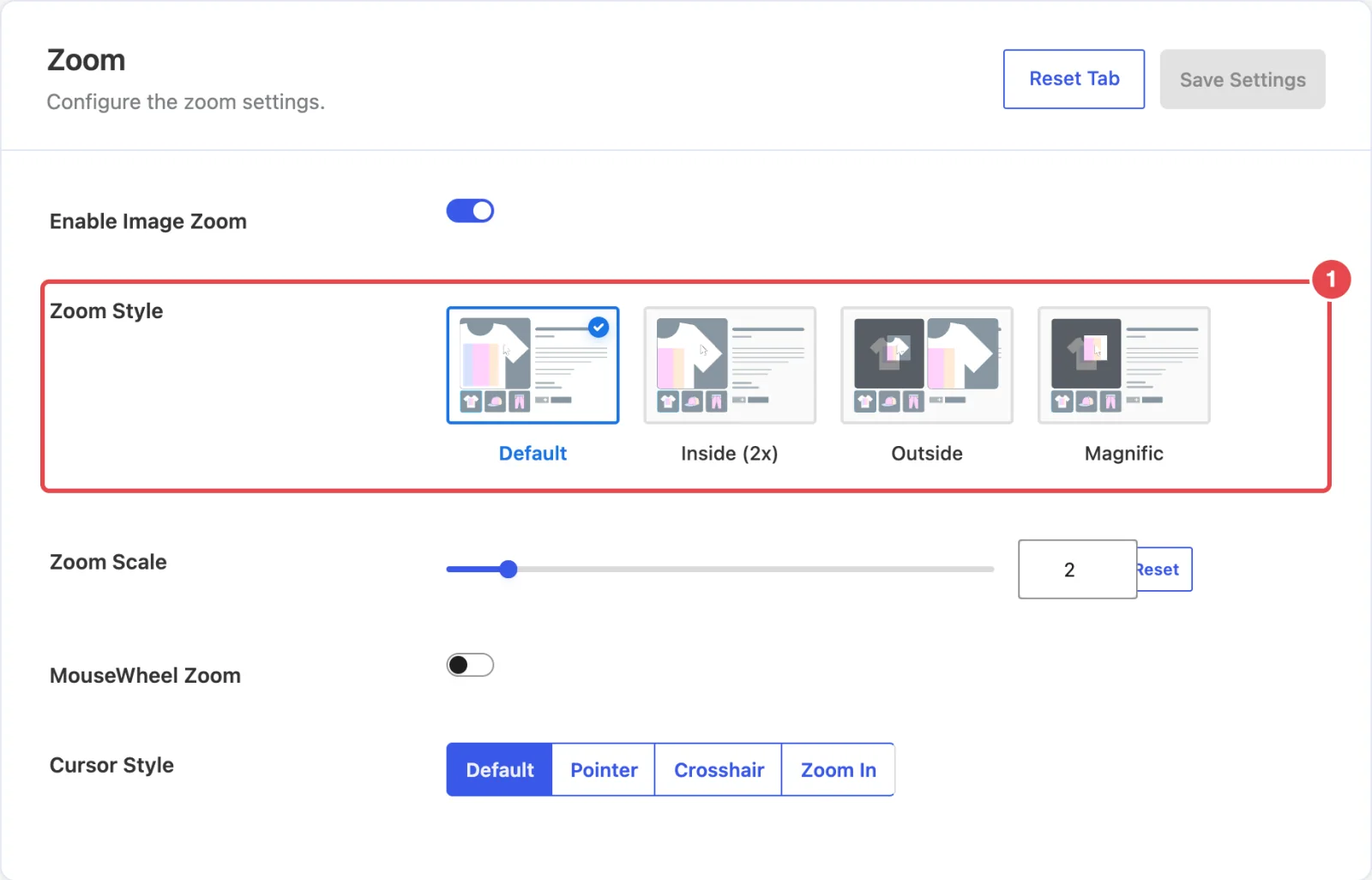
Task: Click the Outside label text
Action: click(927, 453)
